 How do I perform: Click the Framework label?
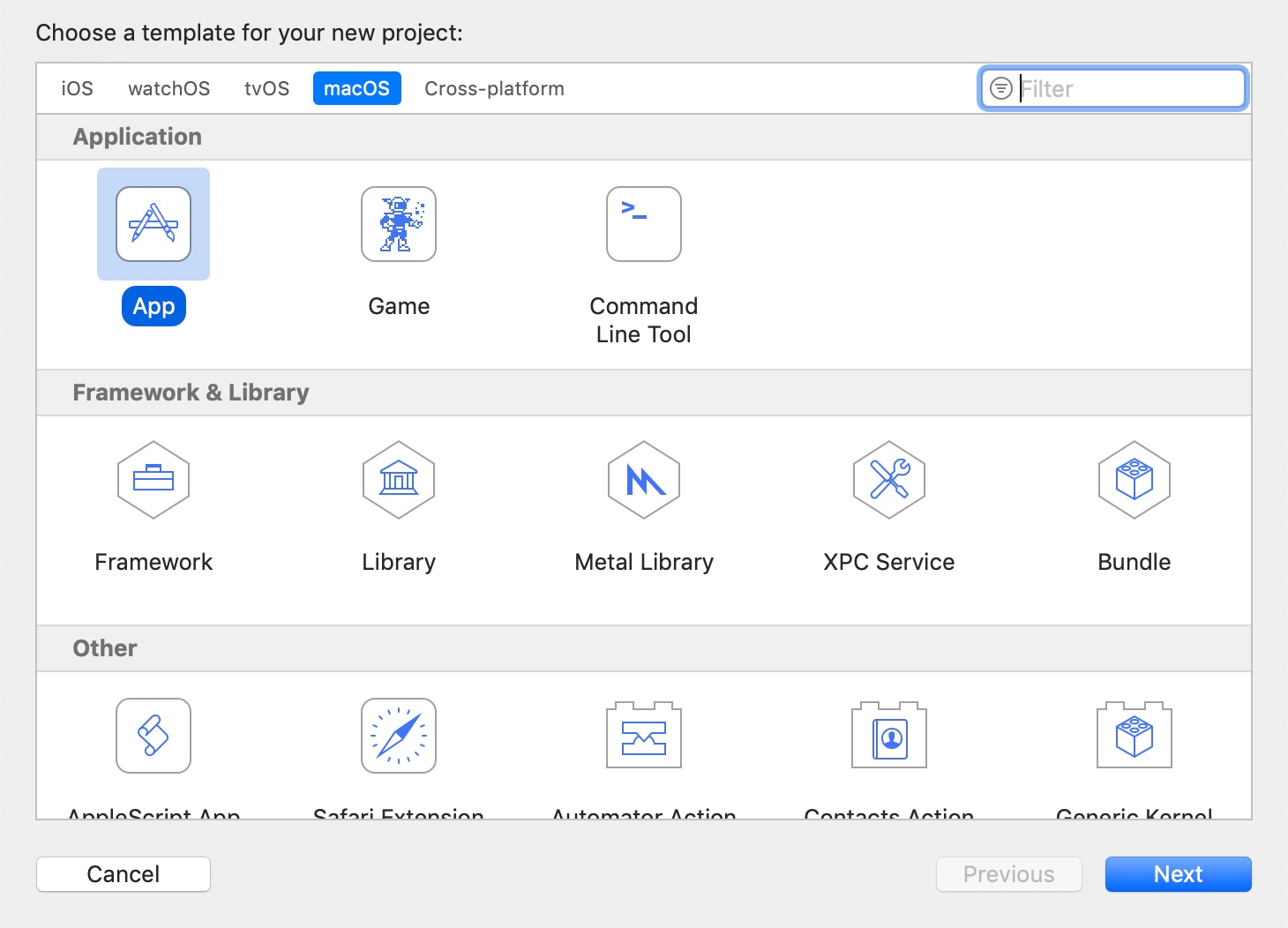154,562
